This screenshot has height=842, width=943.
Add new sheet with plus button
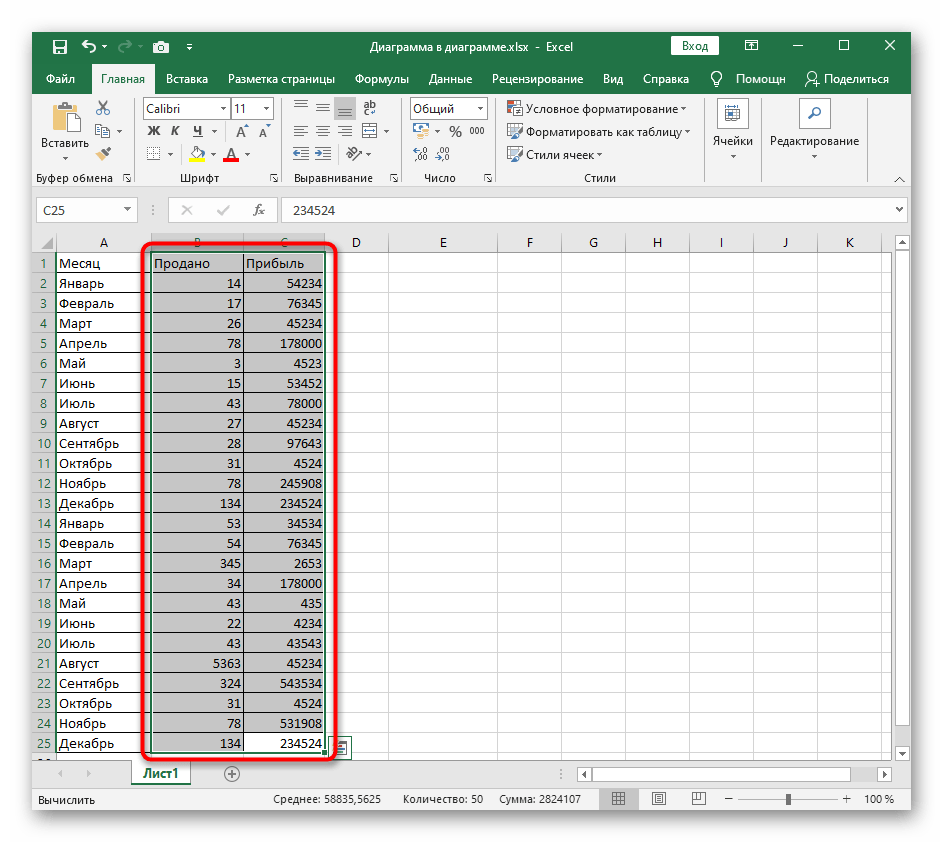tap(232, 774)
